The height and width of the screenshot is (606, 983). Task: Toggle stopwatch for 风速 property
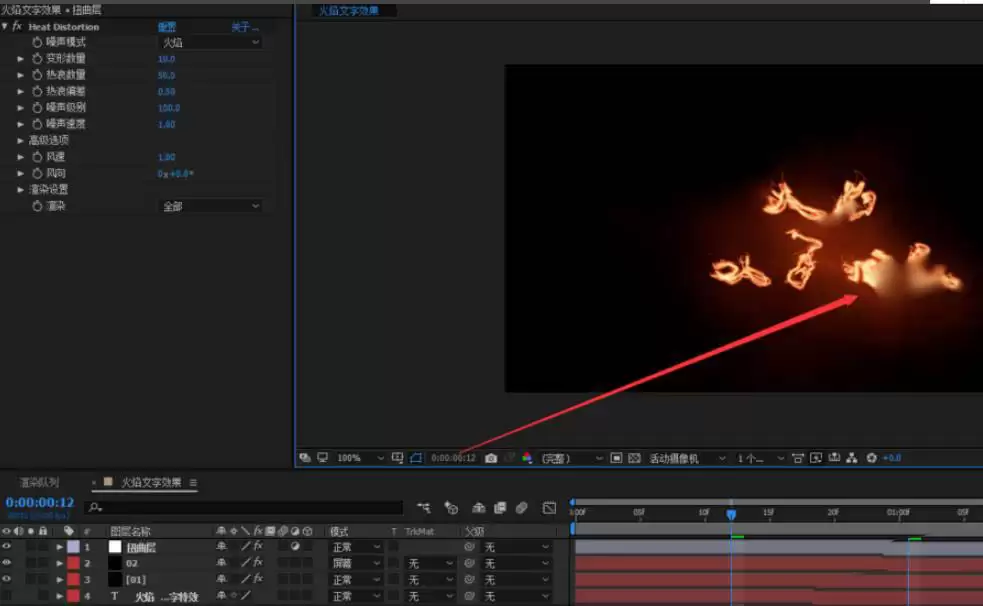click(37, 157)
